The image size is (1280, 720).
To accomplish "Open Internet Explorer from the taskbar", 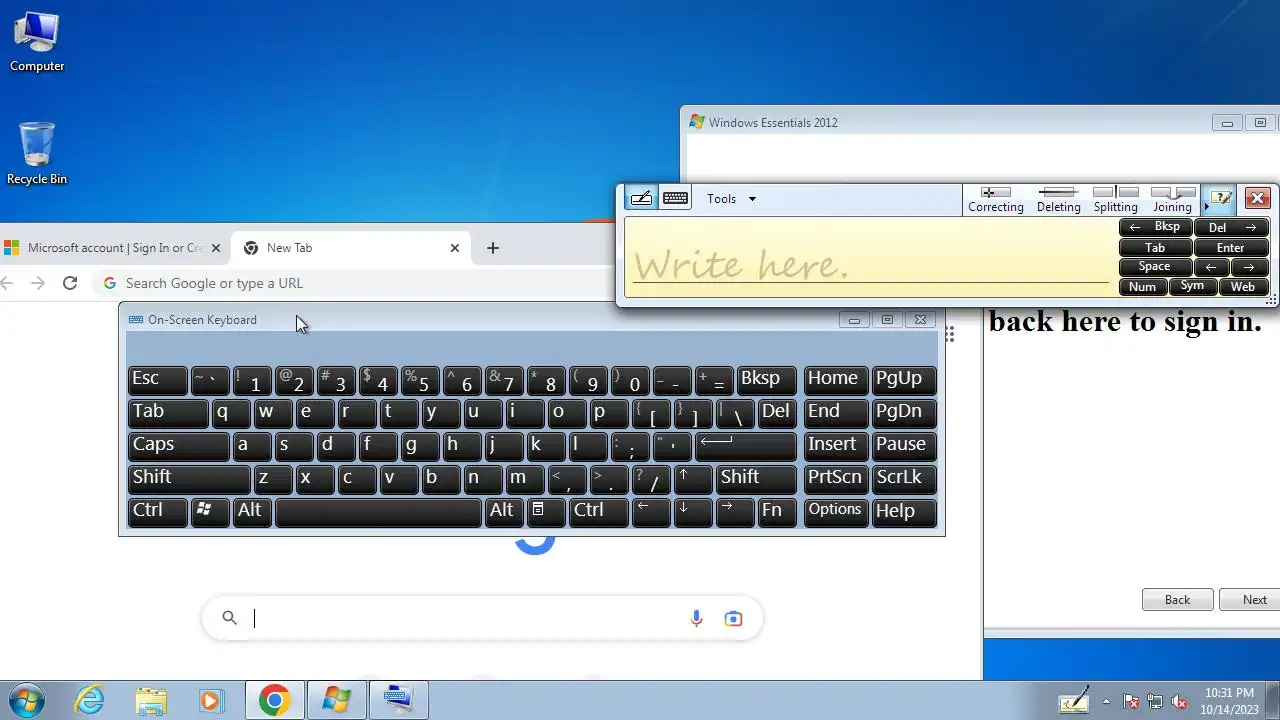I will tap(90, 700).
